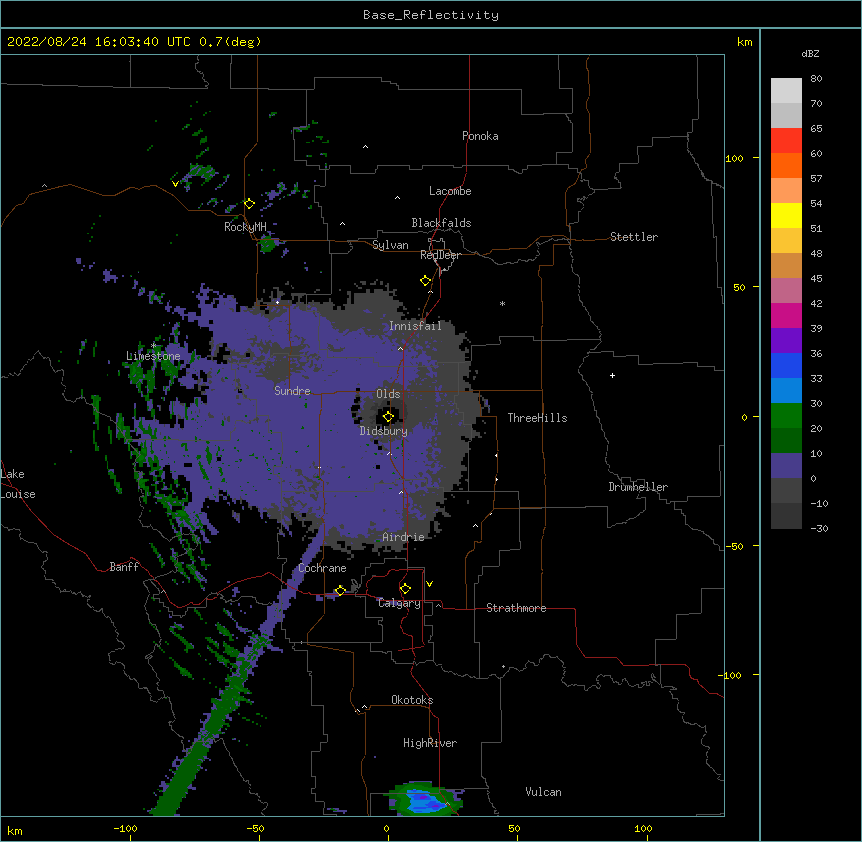Click the RedDeer city label
The width and height of the screenshot is (862, 842).
440,255
